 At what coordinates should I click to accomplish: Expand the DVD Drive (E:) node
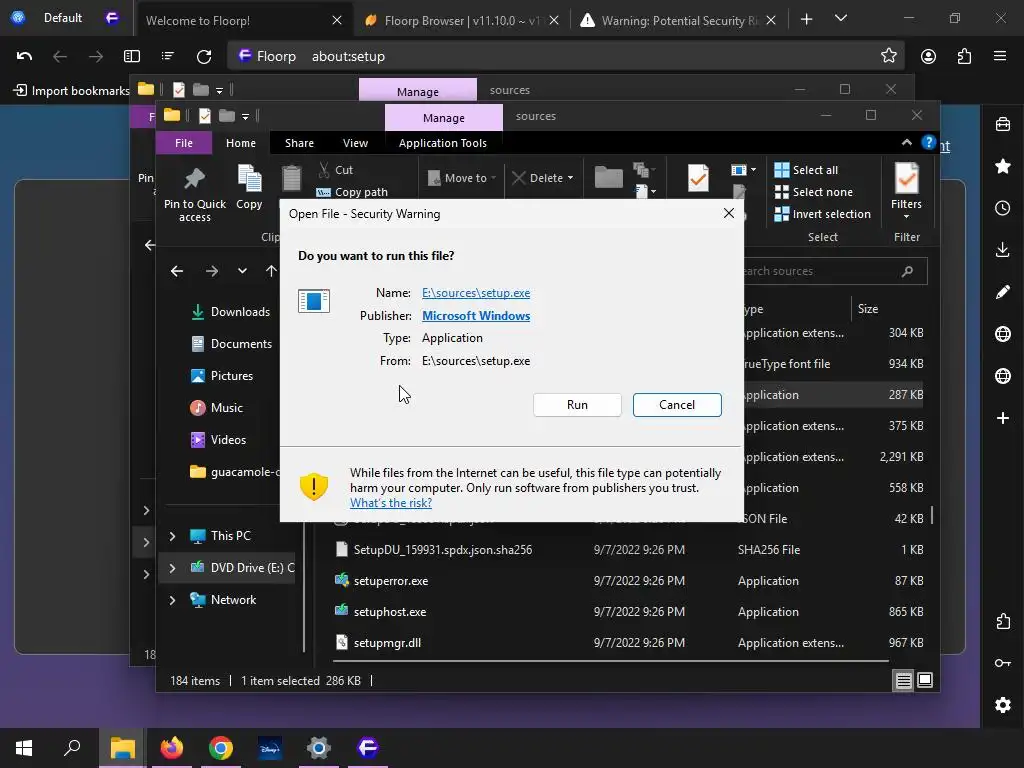point(172,568)
